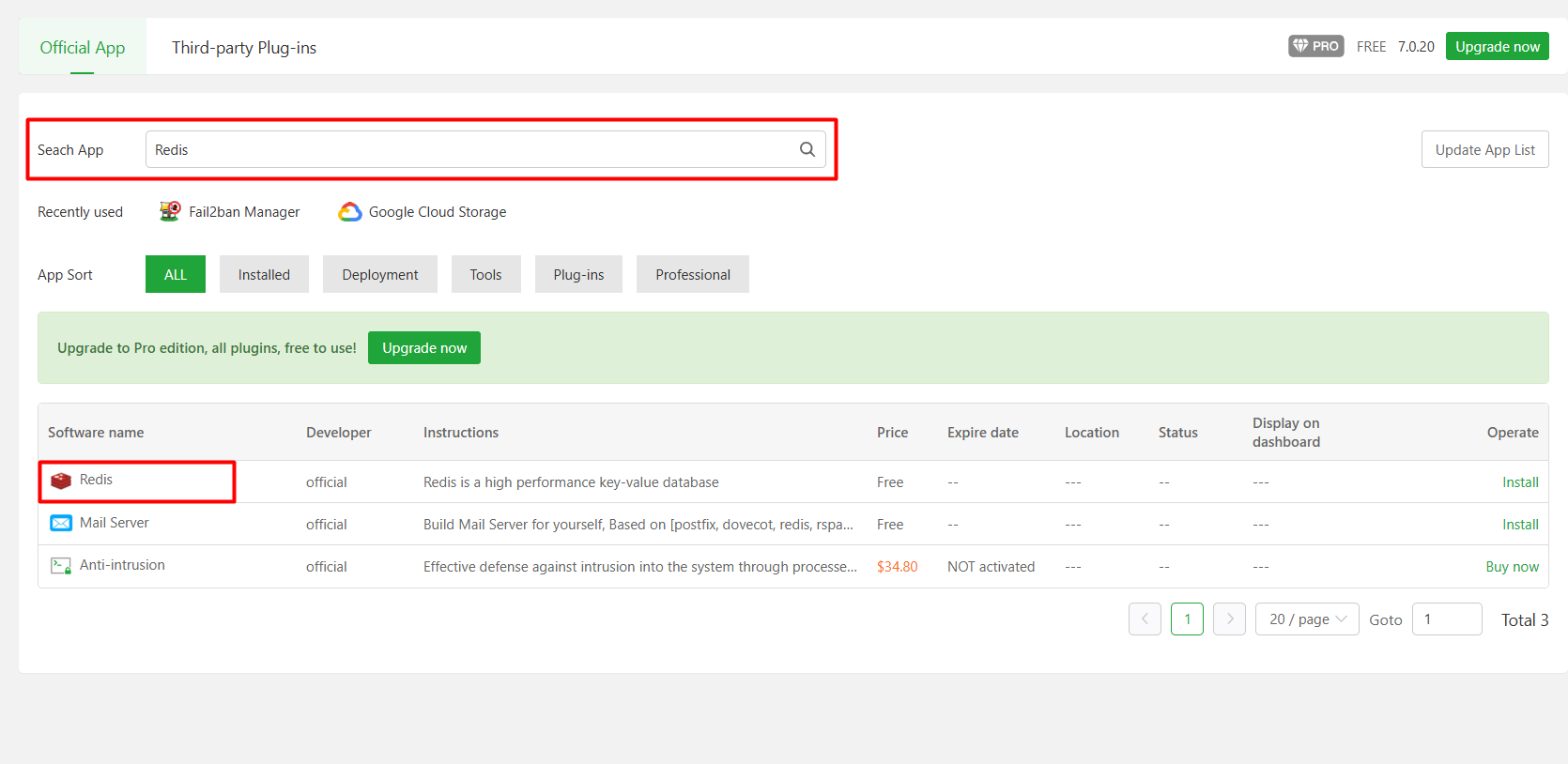This screenshot has height=764, width=1568.
Task: Click the $34.80 price
Action: [x=897, y=566]
